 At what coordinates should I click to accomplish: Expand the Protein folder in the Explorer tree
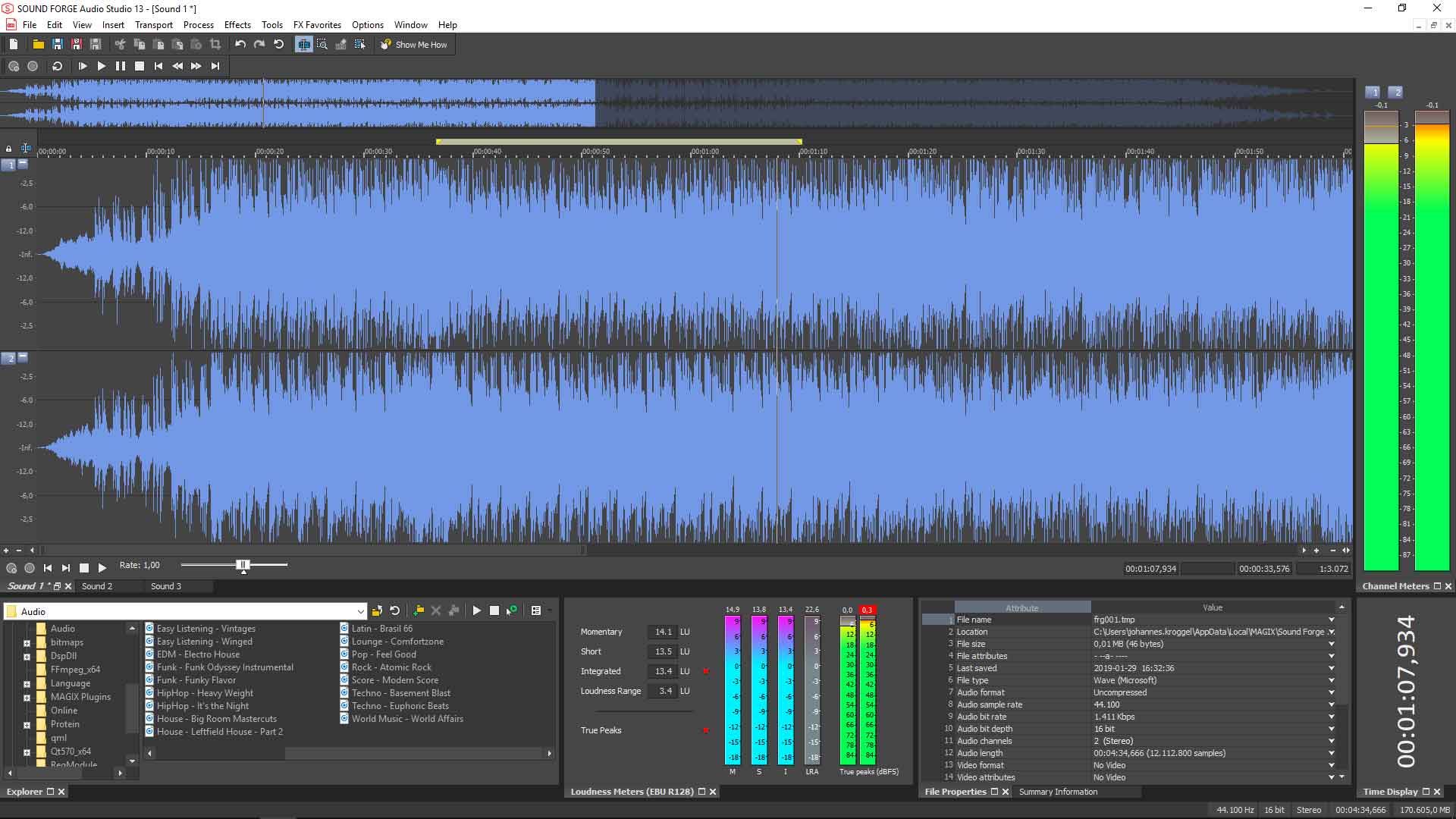[27, 724]
